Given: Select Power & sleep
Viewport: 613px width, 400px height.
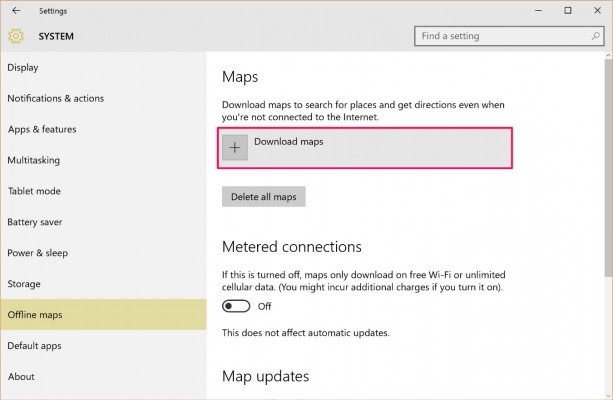Looking at the screenshot, I should pyautogui.click(x=38, y=253).
